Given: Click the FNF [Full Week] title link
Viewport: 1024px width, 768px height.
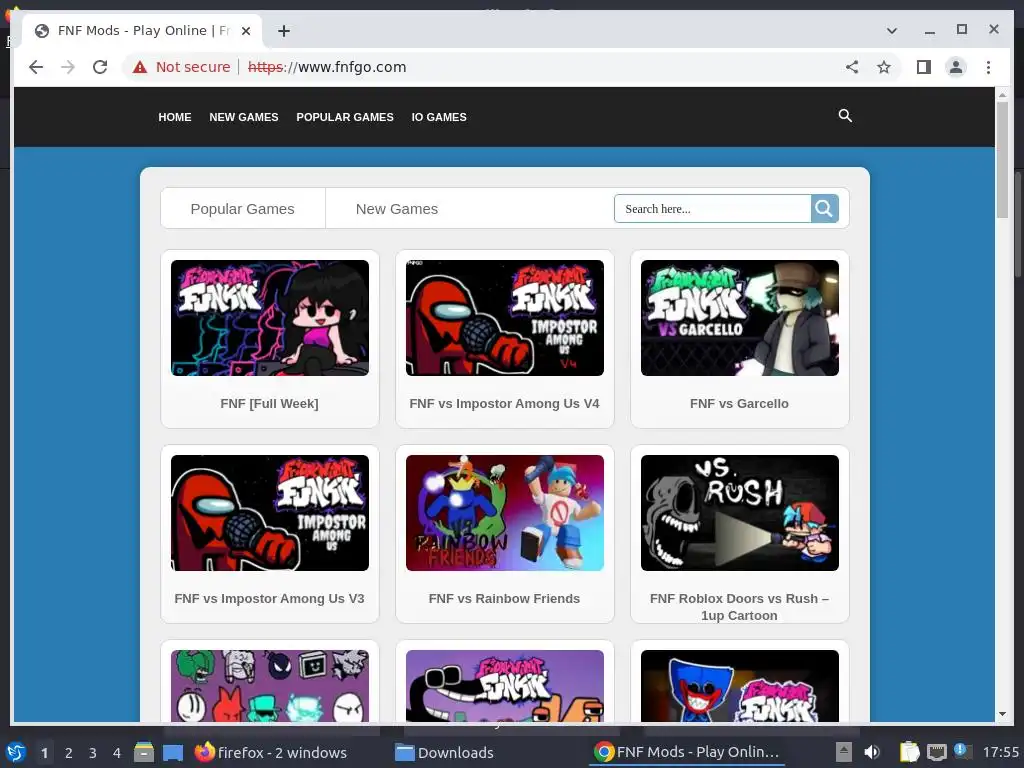Looking at the screenshot, I should (270, 404).
